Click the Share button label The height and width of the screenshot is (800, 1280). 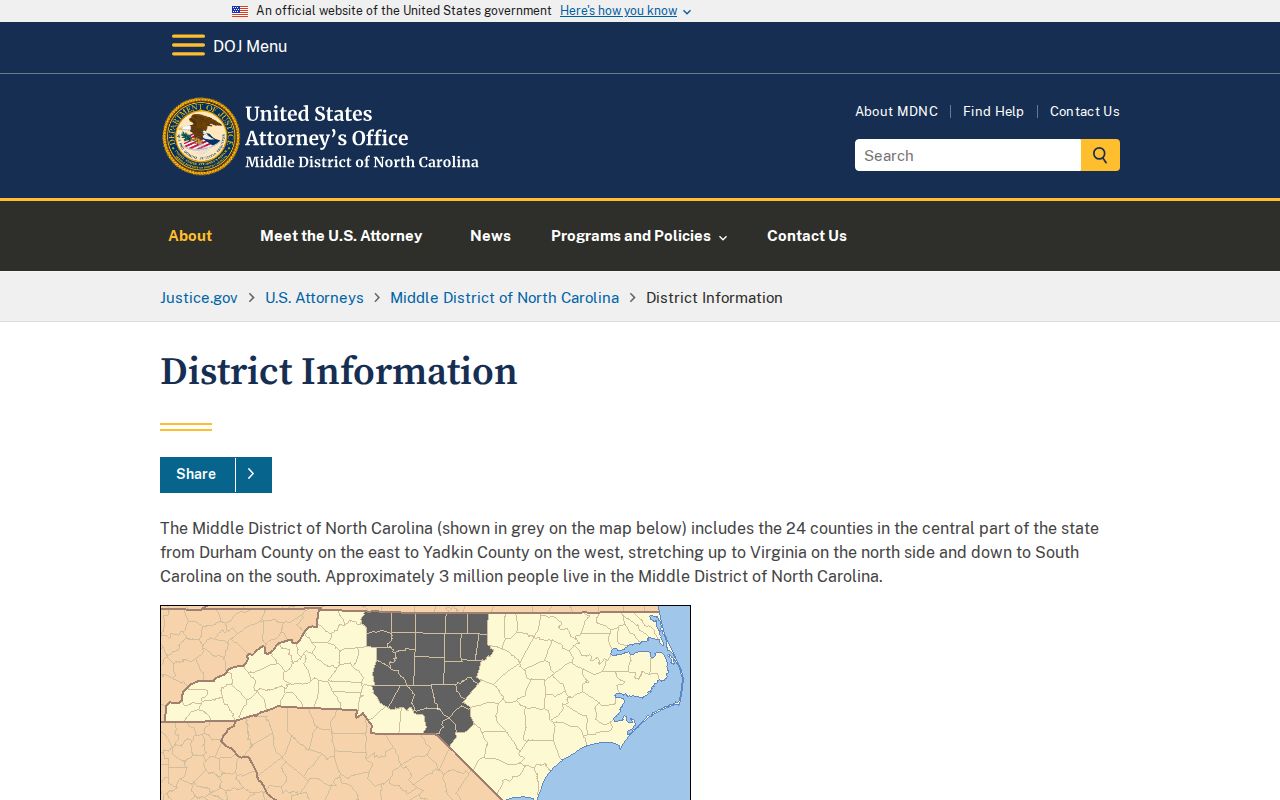(x=196, y=474)
